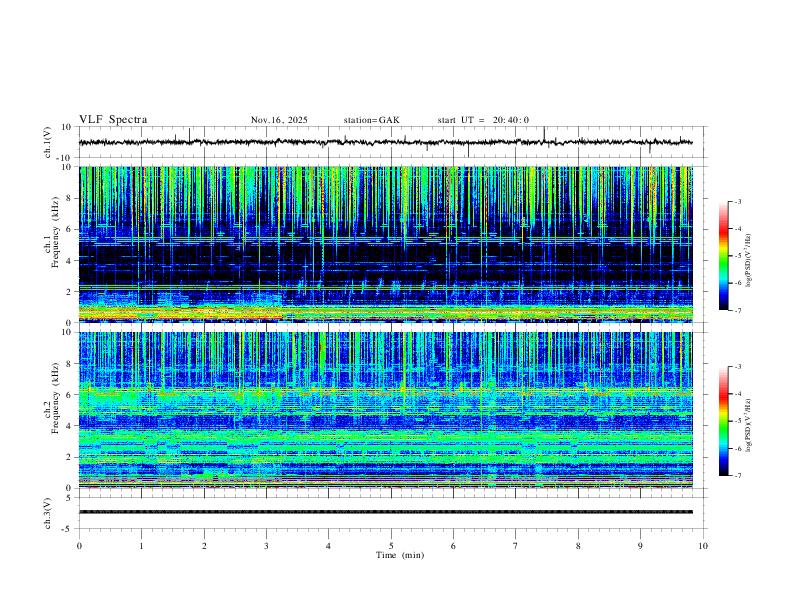Click the ch.1 spectrogram color scale bar
The image size is (792, 612).
[724, 256]
